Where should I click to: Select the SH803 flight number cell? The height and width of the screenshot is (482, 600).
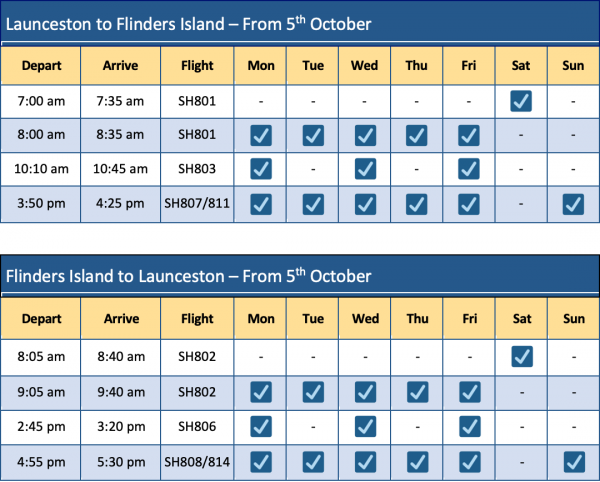point(198,170)
